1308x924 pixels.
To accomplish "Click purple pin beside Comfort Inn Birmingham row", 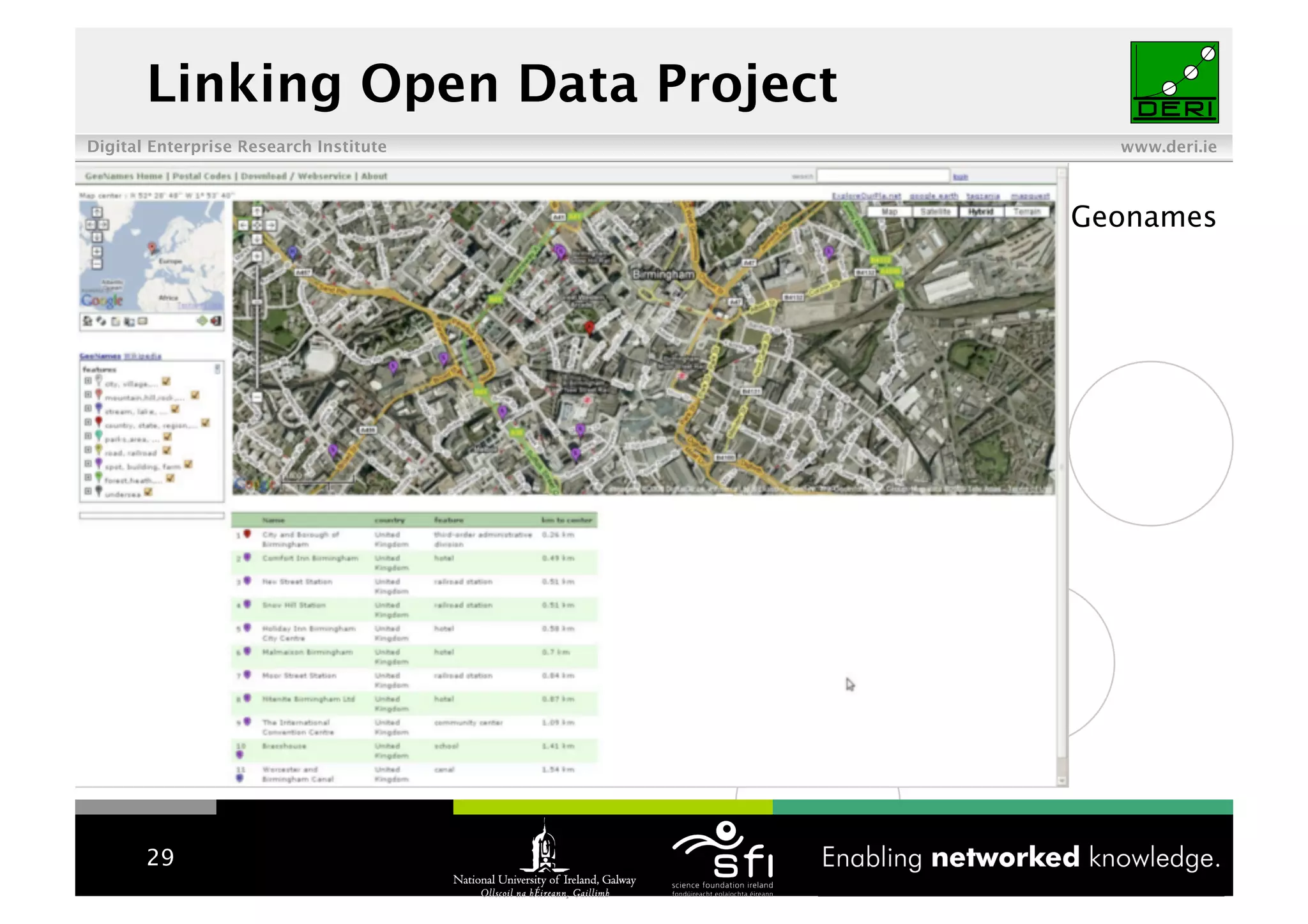I will tap(247, 558).
